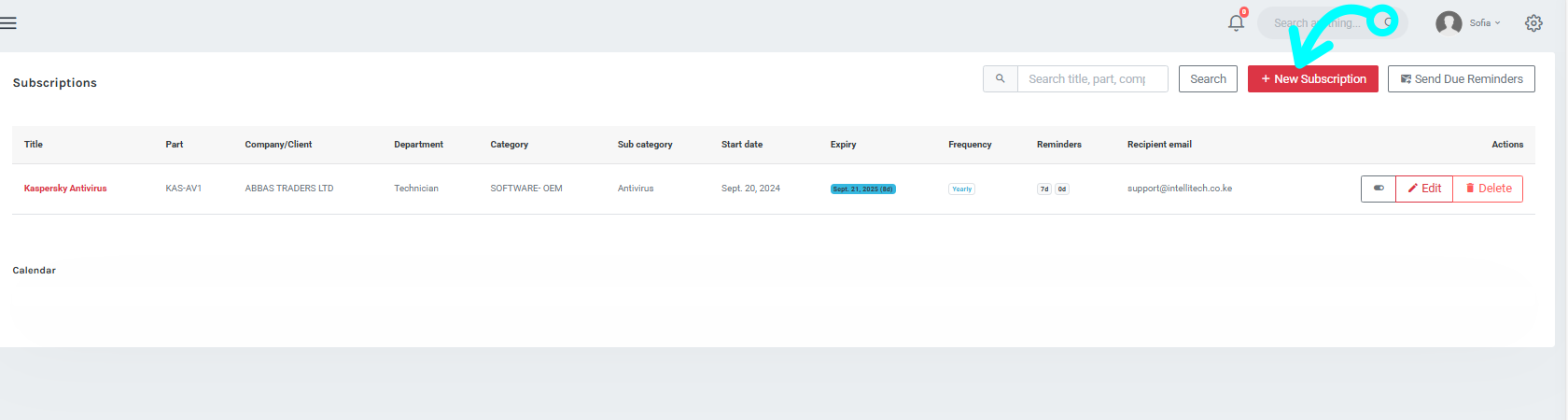Open the Kaspersky Antivirus title link

[x=65, y=189]
